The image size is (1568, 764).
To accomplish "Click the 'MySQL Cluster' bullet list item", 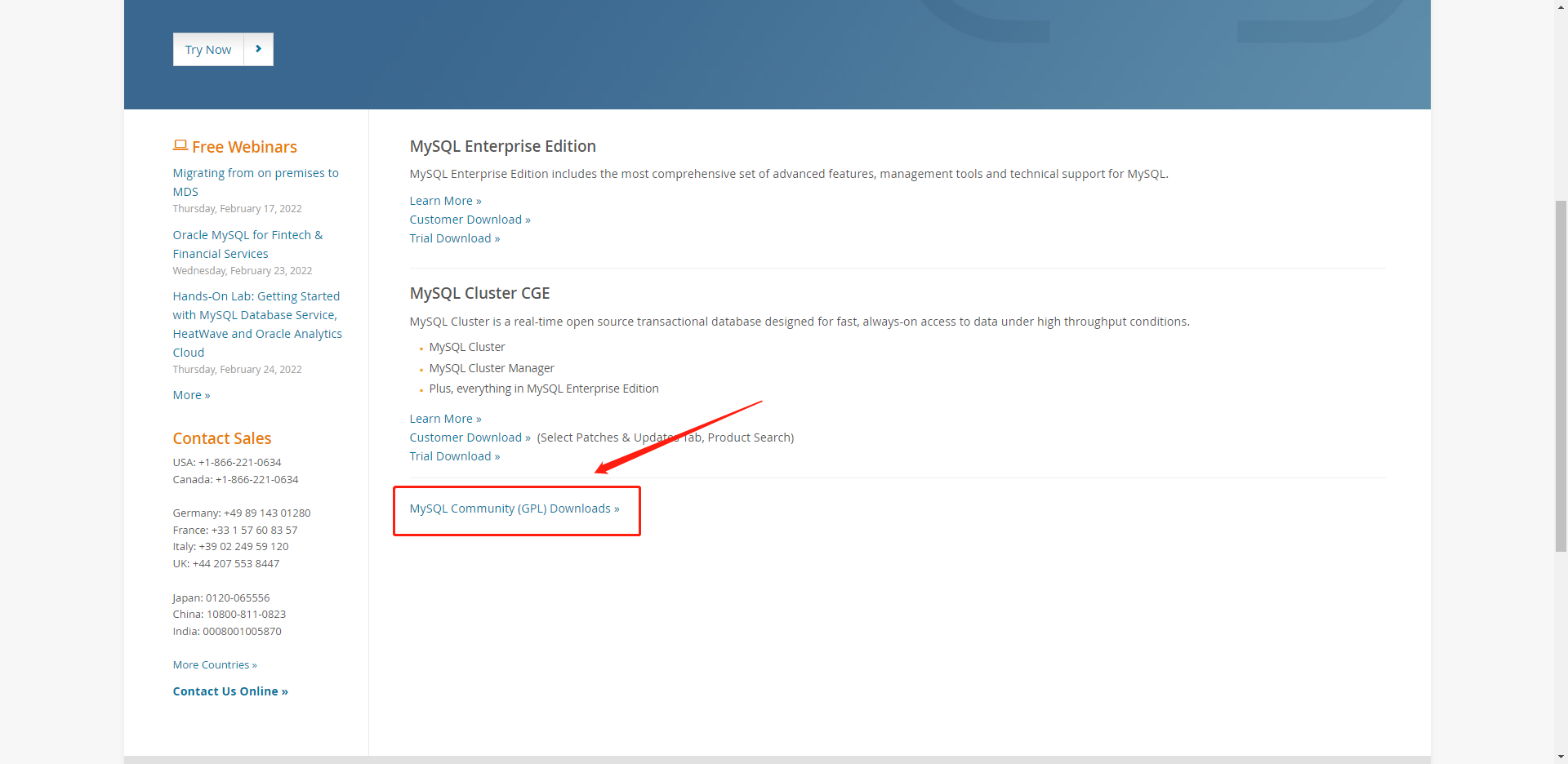I will pyautogui.click(x=467, y=347).
